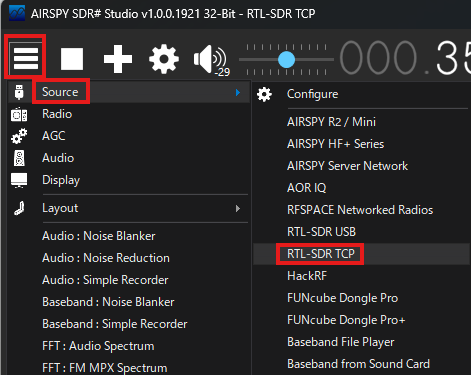This screenshot has height=375, width=471.
Task: Click the plus add-panel icon
Action: click(118, 59)
